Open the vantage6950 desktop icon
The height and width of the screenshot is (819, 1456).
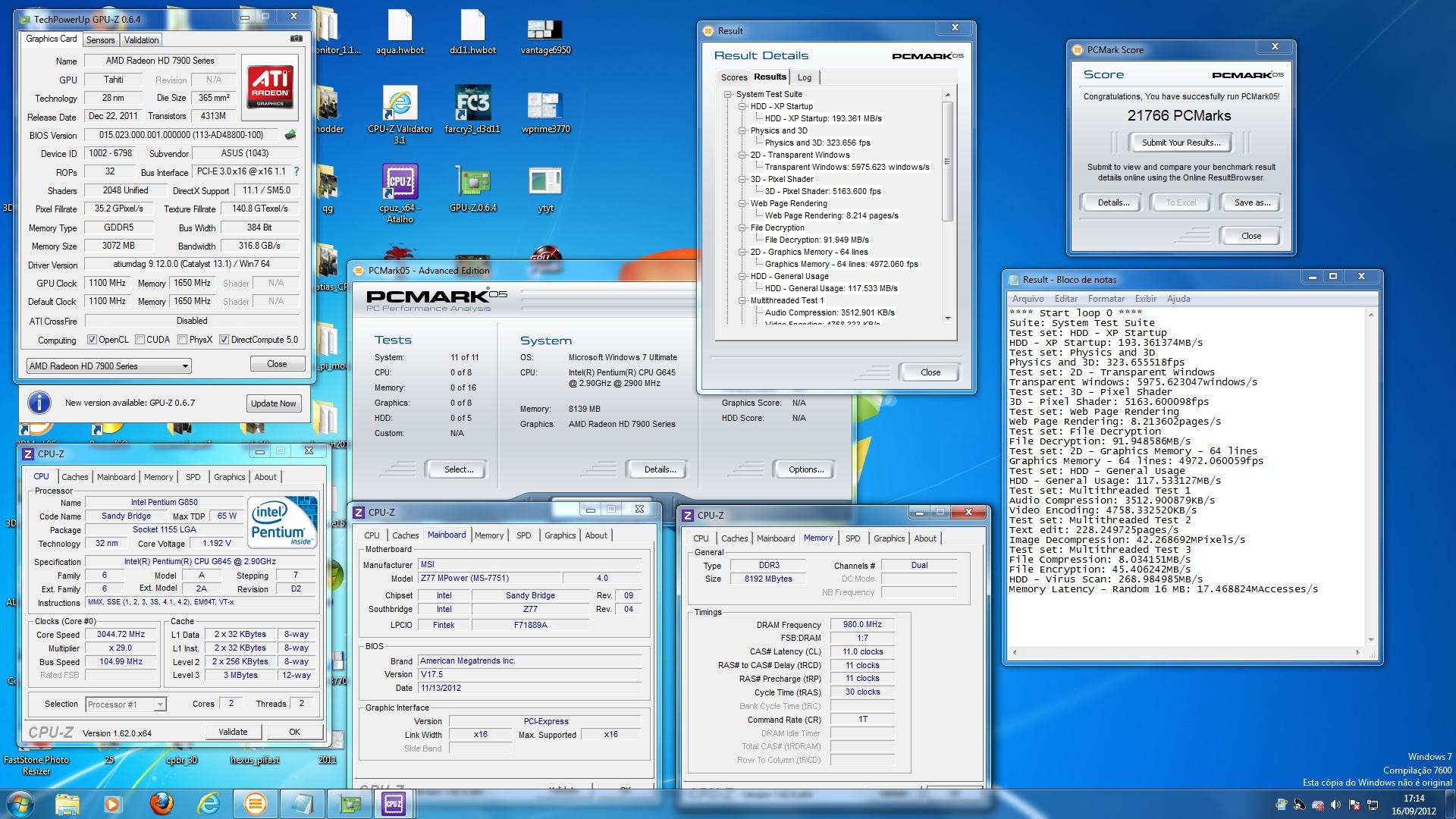[x=545, y=36]
